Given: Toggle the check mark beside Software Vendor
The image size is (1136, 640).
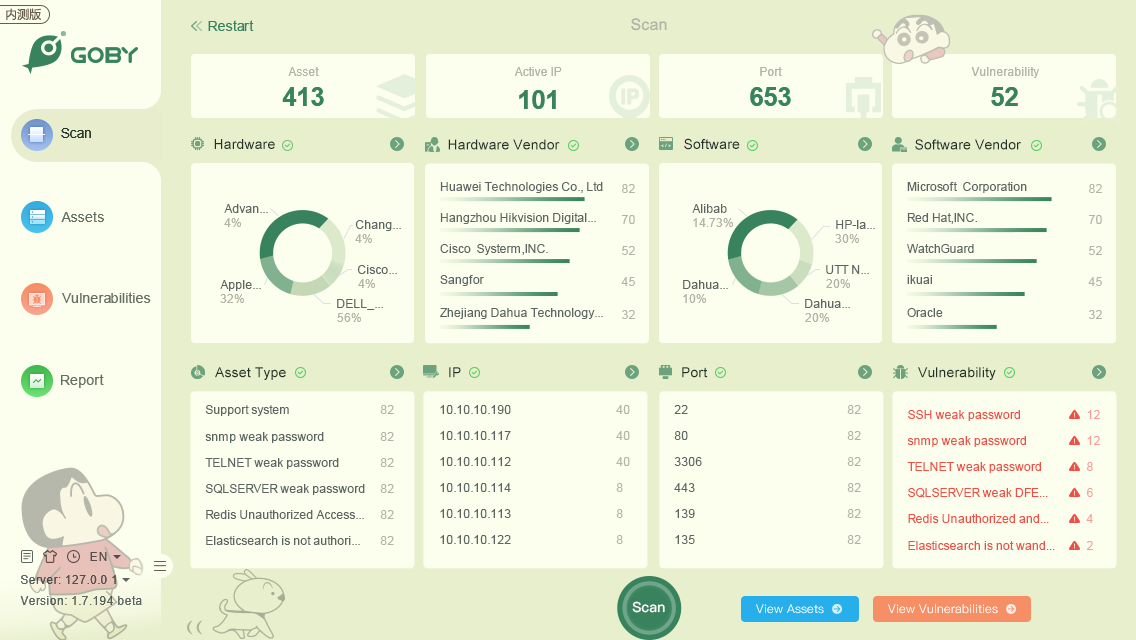Looking at the screenshot, I should click(x=1036, y=145).
